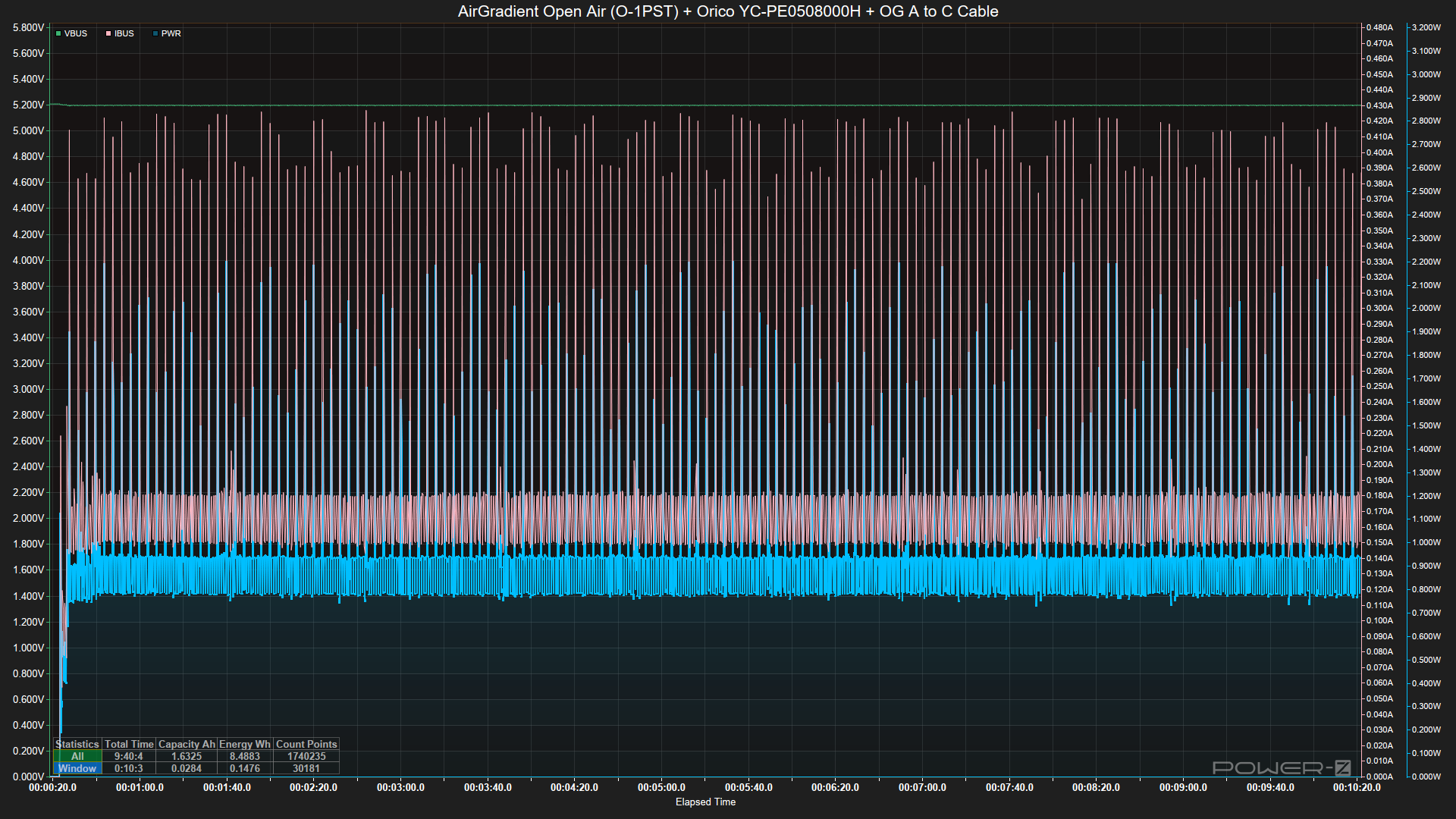This screenshot has height=819, width=1456.
Task: Click the 'Count Points' column header
Action: click(306, 744)
